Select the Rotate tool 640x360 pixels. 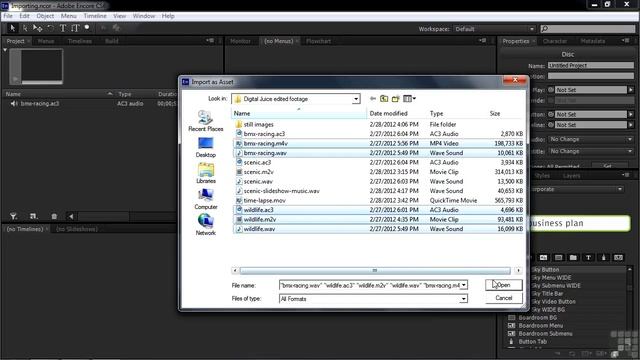[50, 28]
